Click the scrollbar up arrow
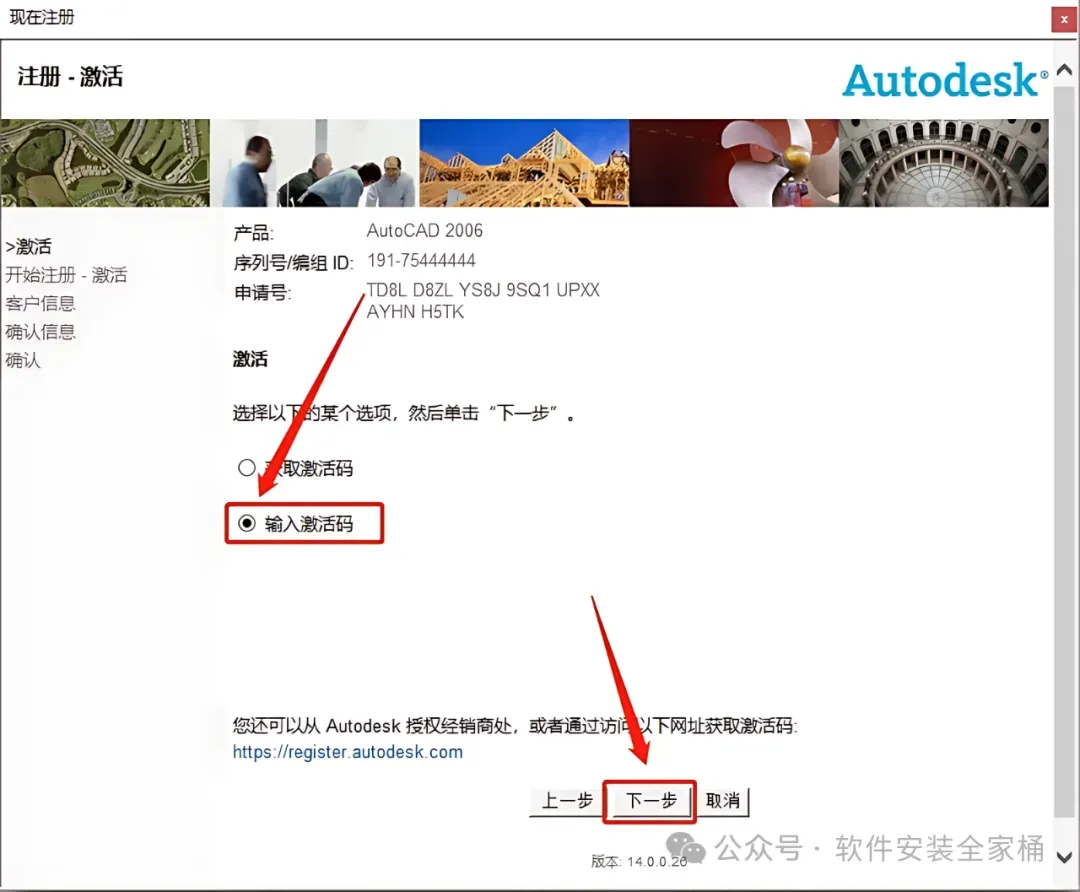The width and height of the screenshot is (1080, 892). click(1064, 70)
